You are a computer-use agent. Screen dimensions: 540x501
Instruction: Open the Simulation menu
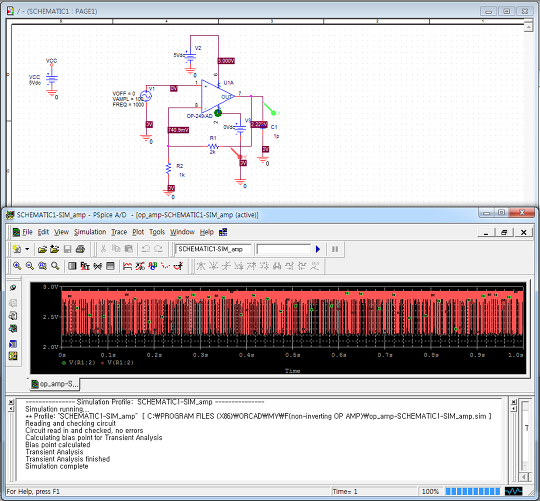click(x=90, y=232)
